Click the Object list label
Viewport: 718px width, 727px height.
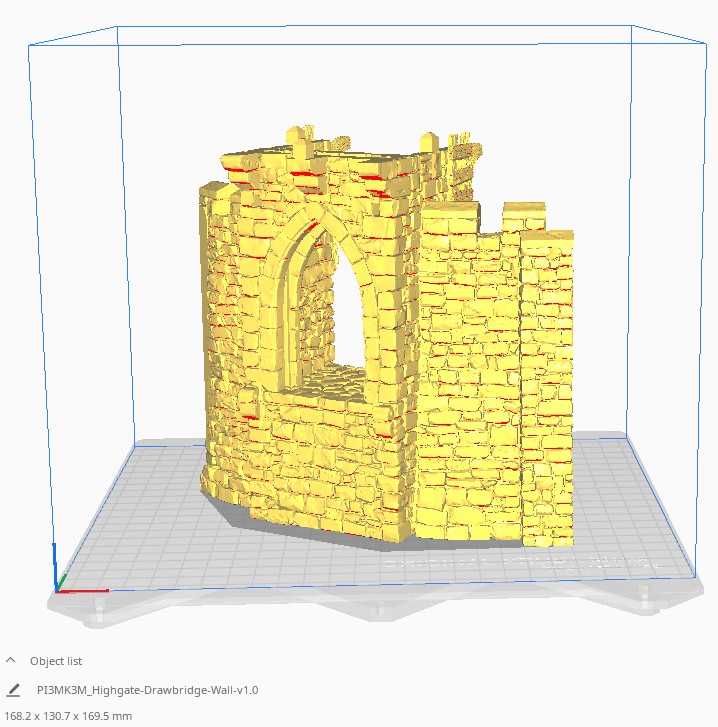coord(55,661)
